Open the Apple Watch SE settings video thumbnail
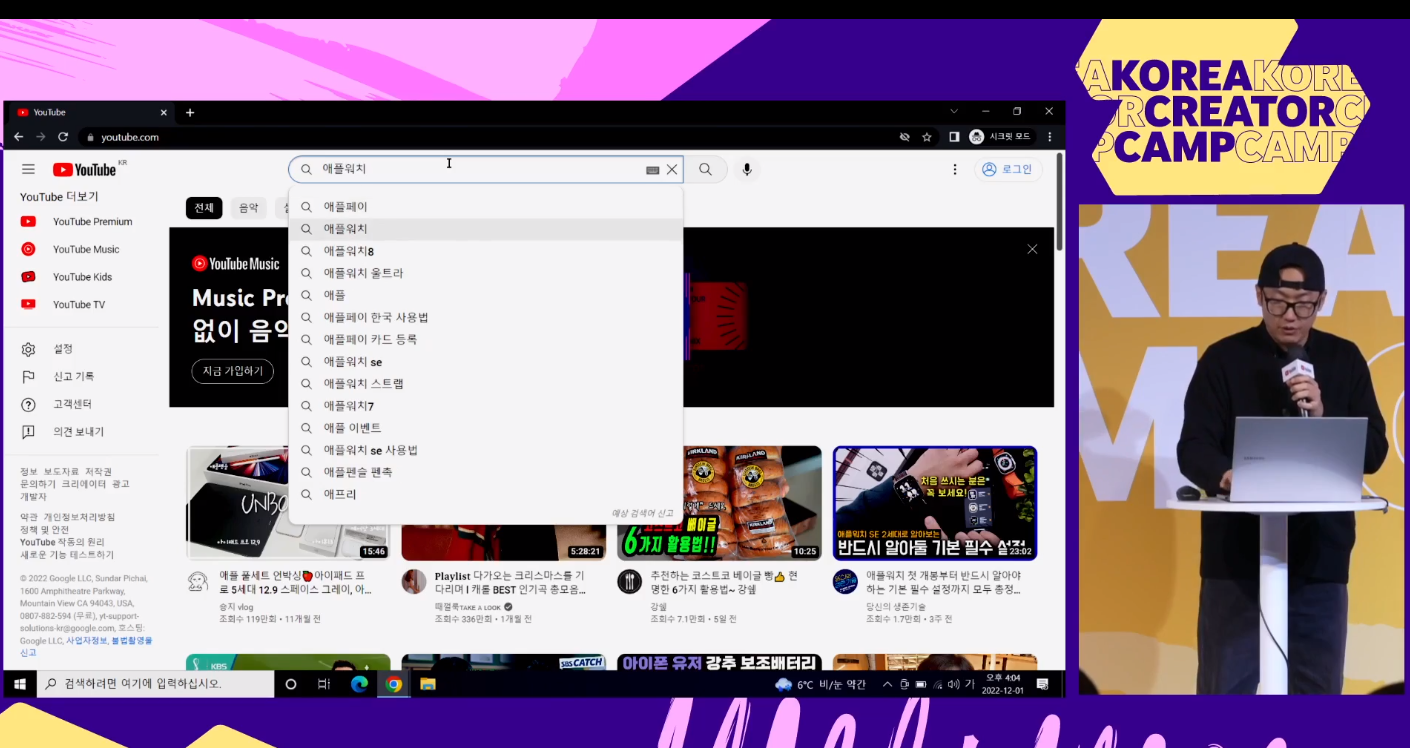The height and width of the screenshot is (748, 1410). [935, 503]
